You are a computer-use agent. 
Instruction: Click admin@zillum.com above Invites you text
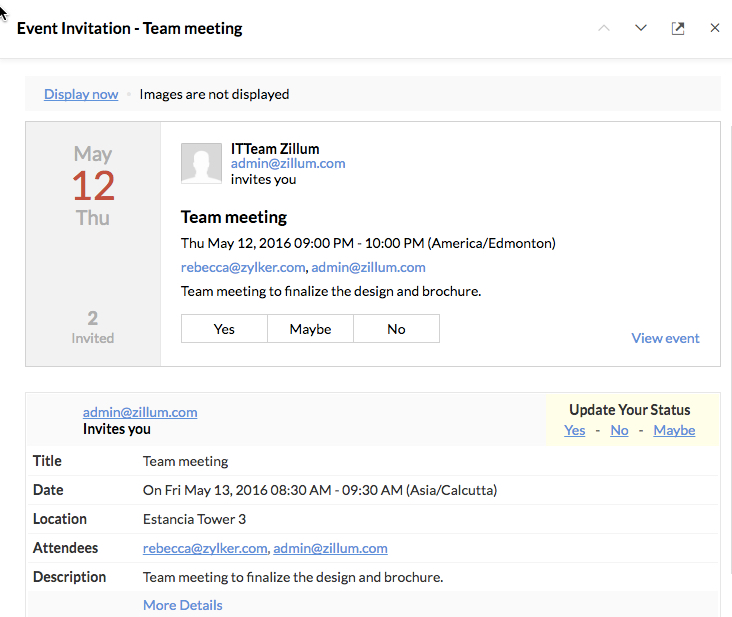140,412
